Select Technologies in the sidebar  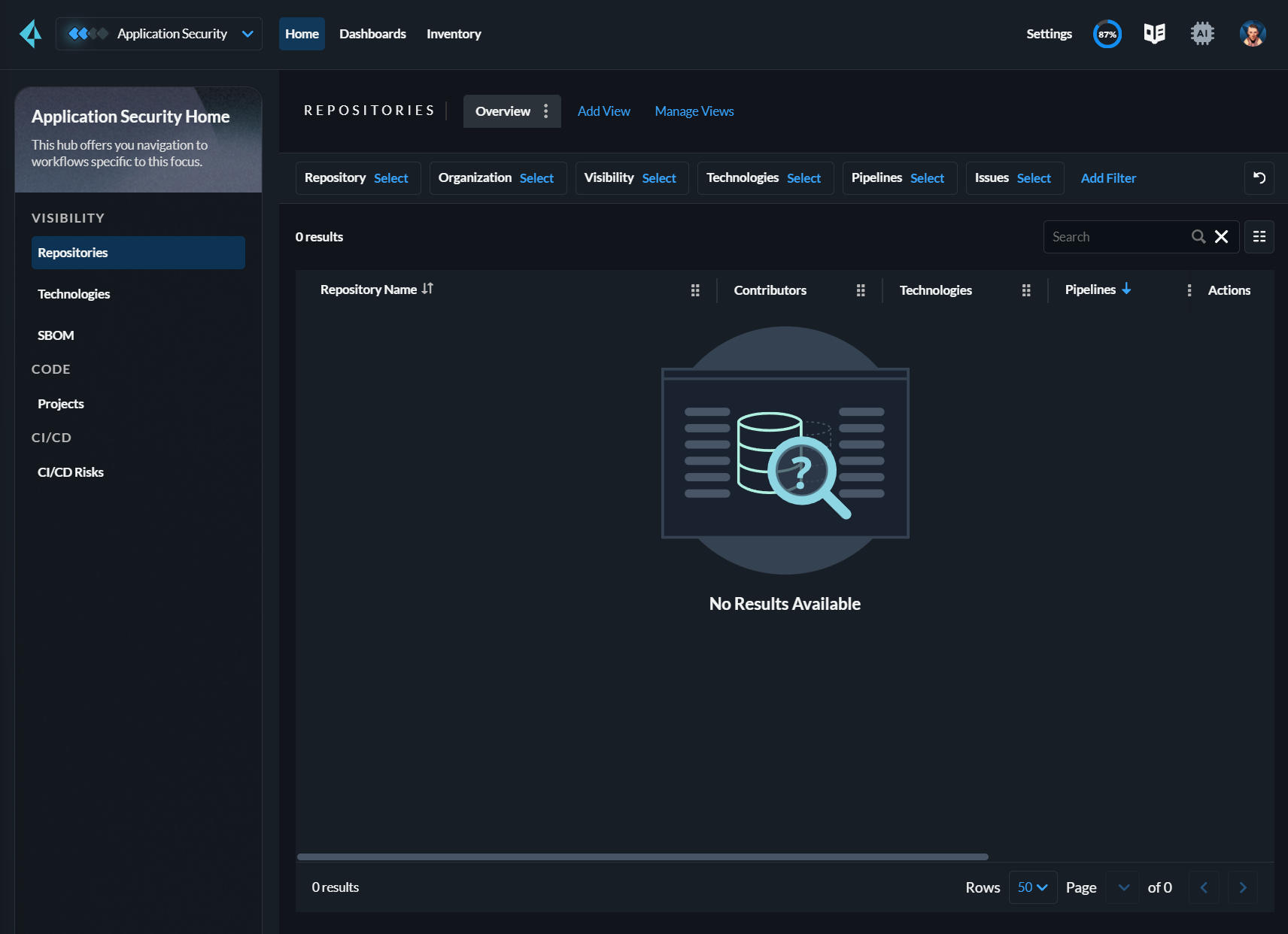(x=74, y=294)
